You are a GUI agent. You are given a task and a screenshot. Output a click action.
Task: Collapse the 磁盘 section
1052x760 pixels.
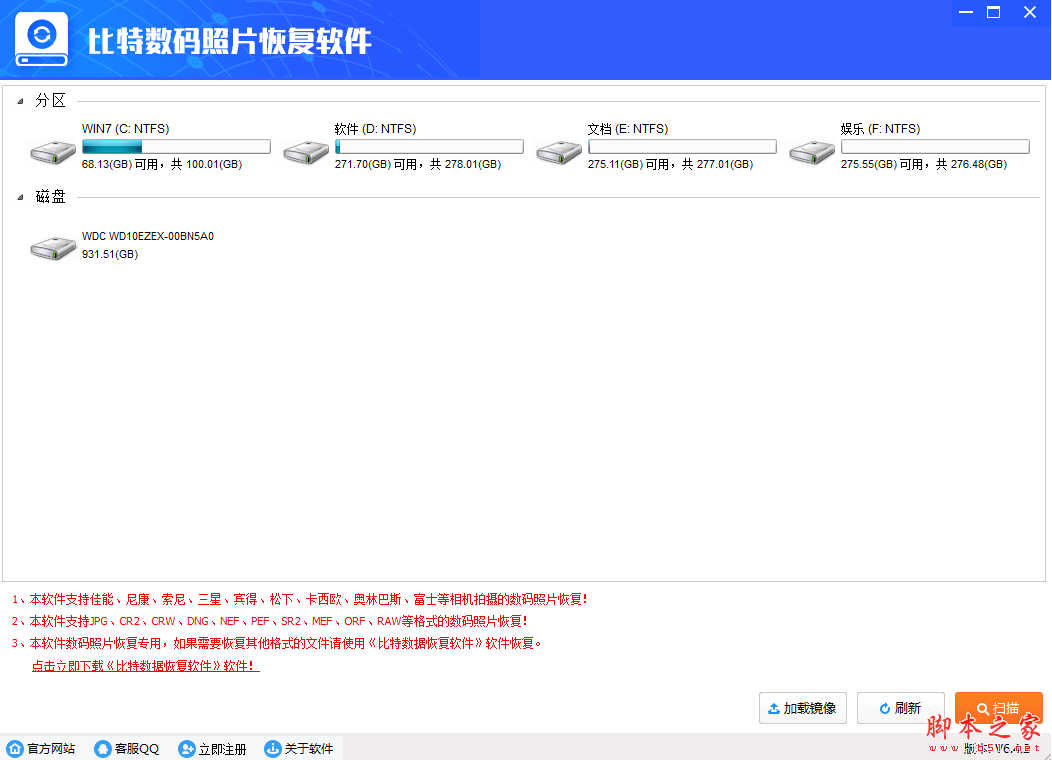21,196
